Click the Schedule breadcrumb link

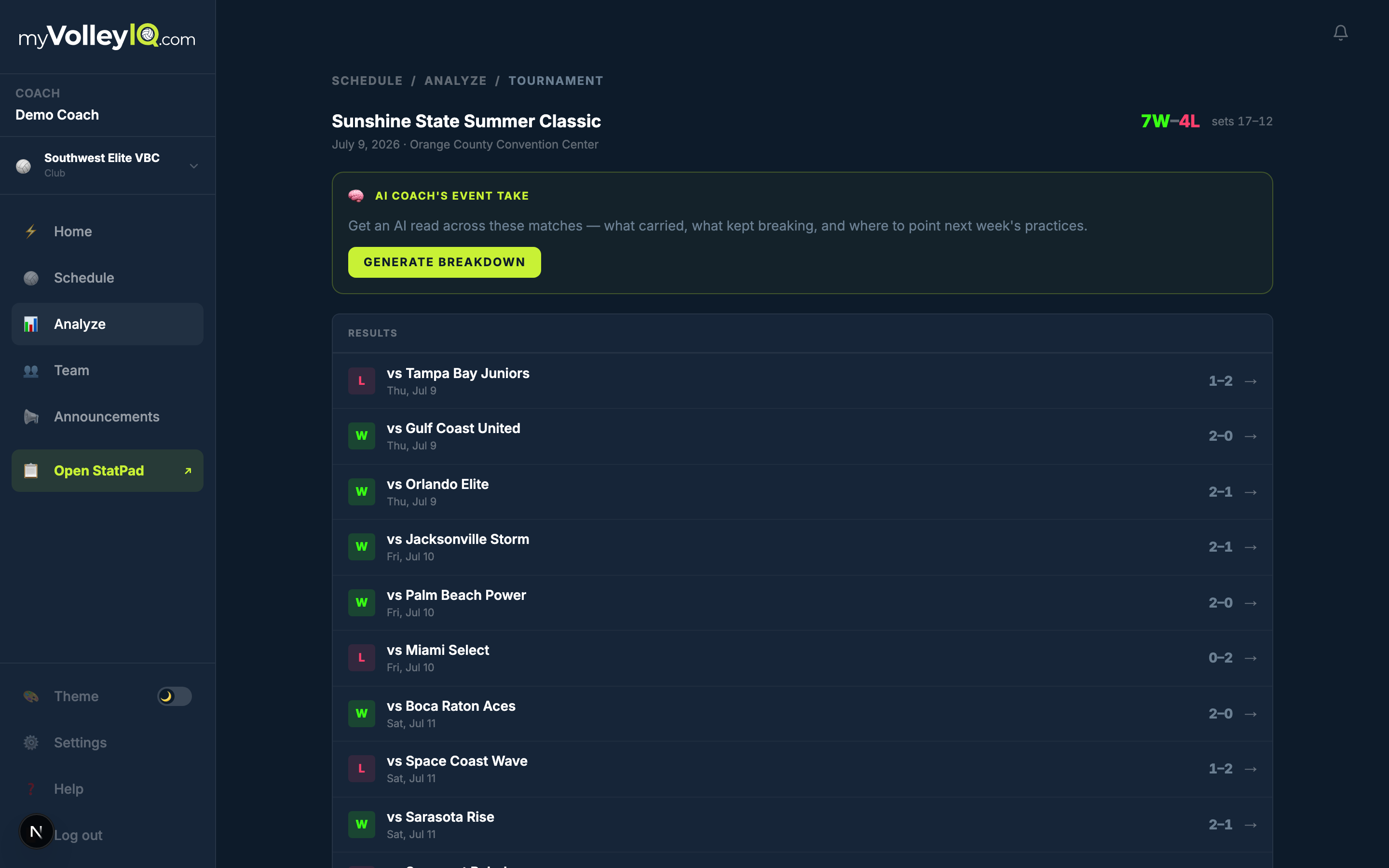[x=368, y=81]
